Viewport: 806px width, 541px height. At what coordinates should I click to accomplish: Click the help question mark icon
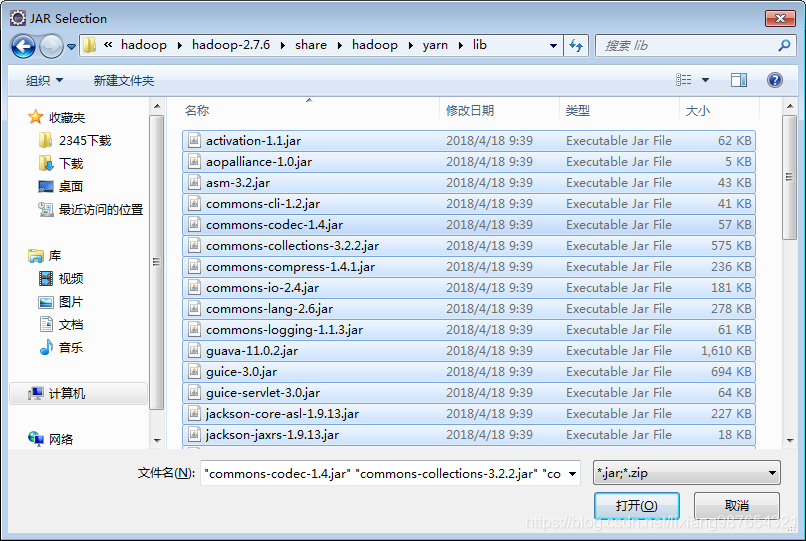coord(775,80)
